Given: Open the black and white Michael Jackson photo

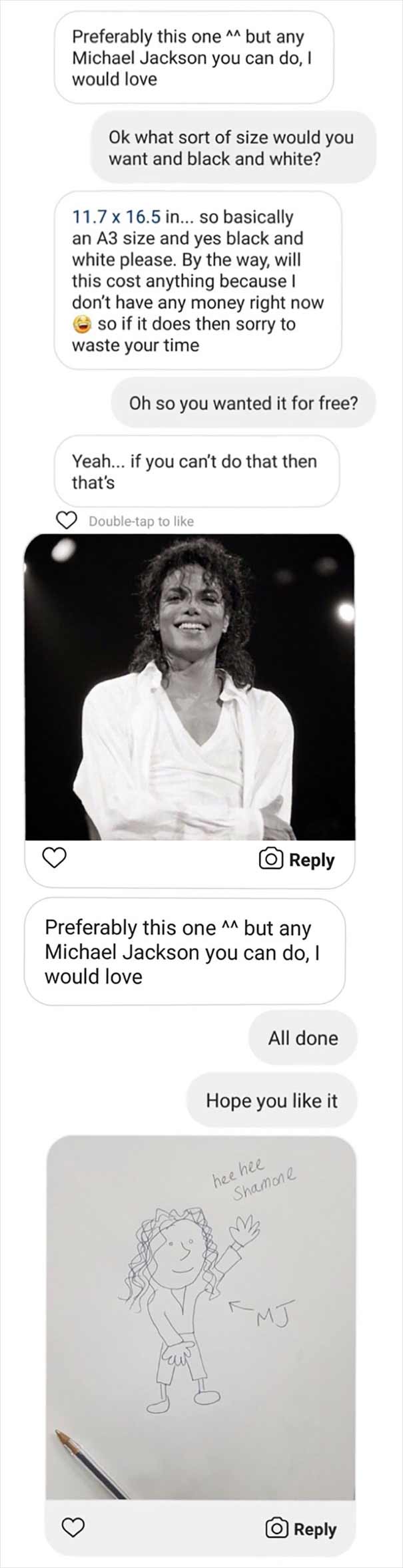Looking at the screenshot, I should pyautogui.click(x=190, y=687).
